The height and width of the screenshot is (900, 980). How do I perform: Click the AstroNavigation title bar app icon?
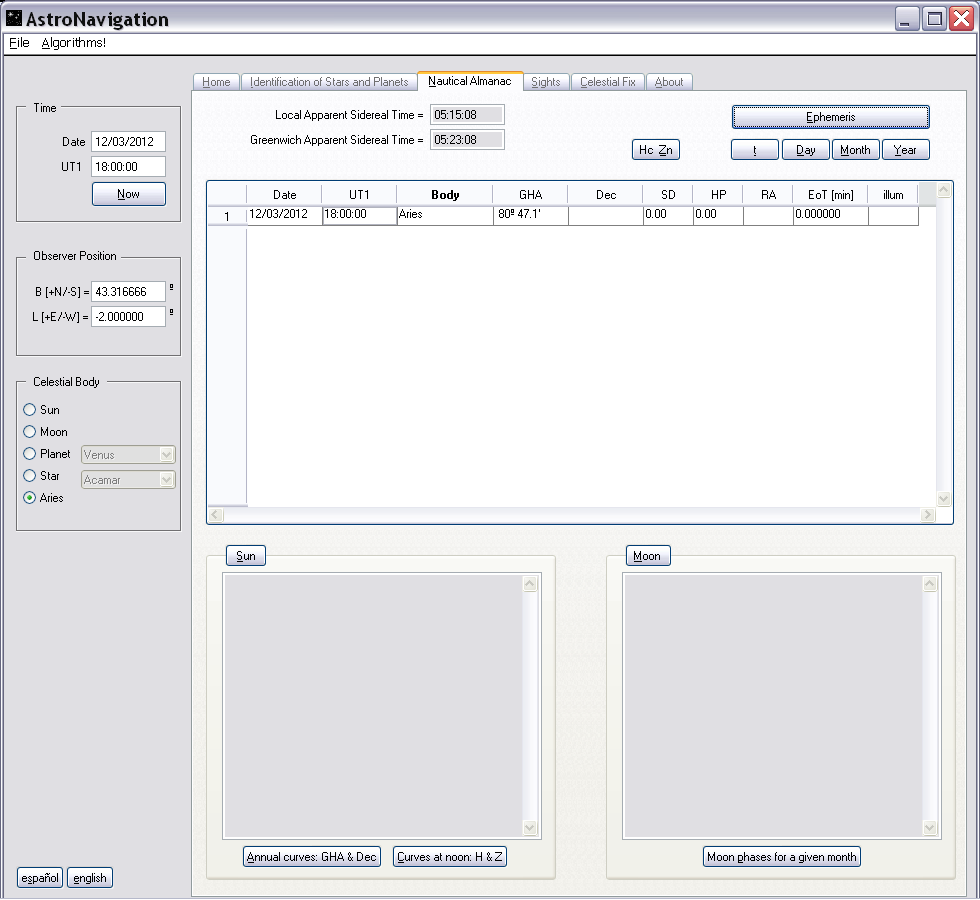coord(14,19)
